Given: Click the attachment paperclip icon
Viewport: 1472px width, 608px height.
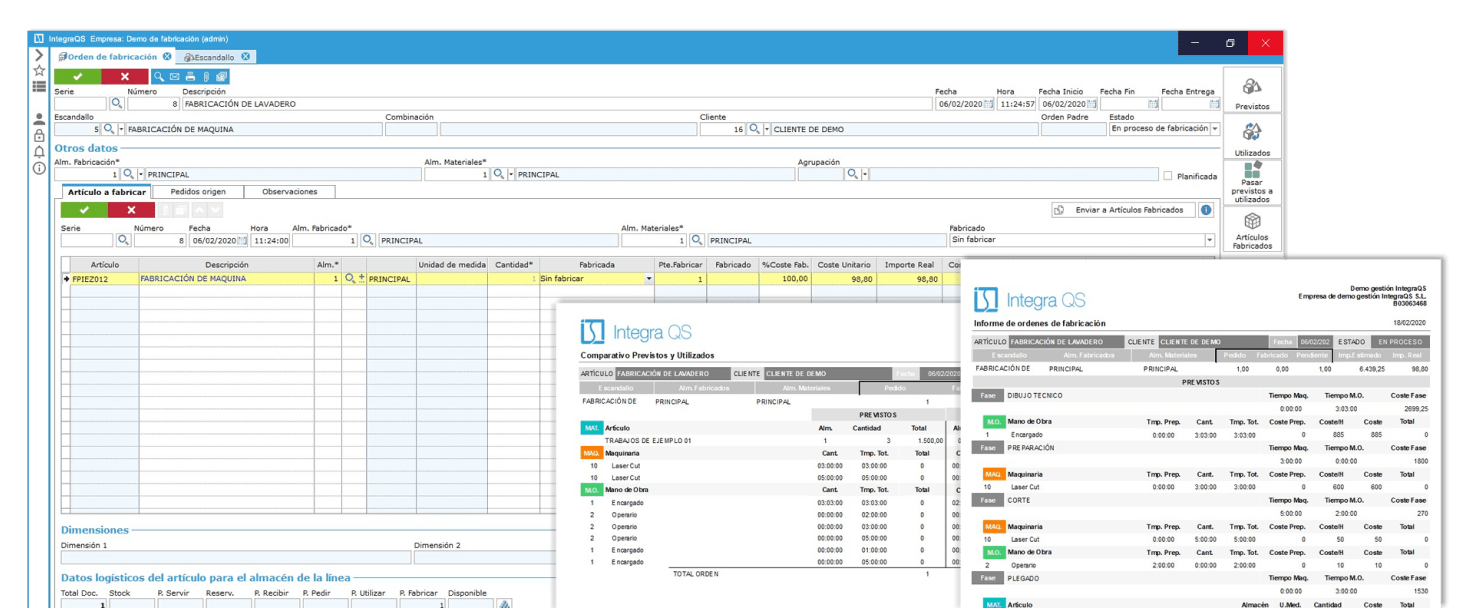Looking at the screenshot, I should click(x=206, y=76).
